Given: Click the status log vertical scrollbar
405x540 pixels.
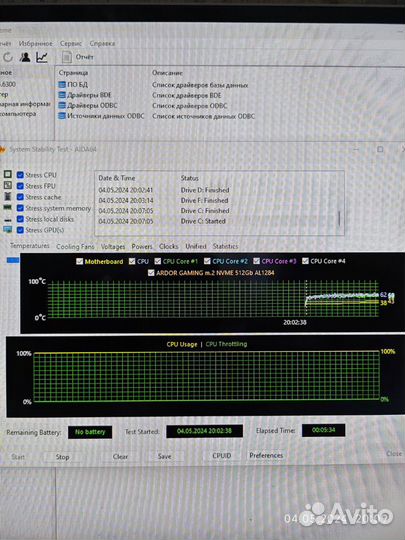Looking at the screenshot, I should [339, 218].
